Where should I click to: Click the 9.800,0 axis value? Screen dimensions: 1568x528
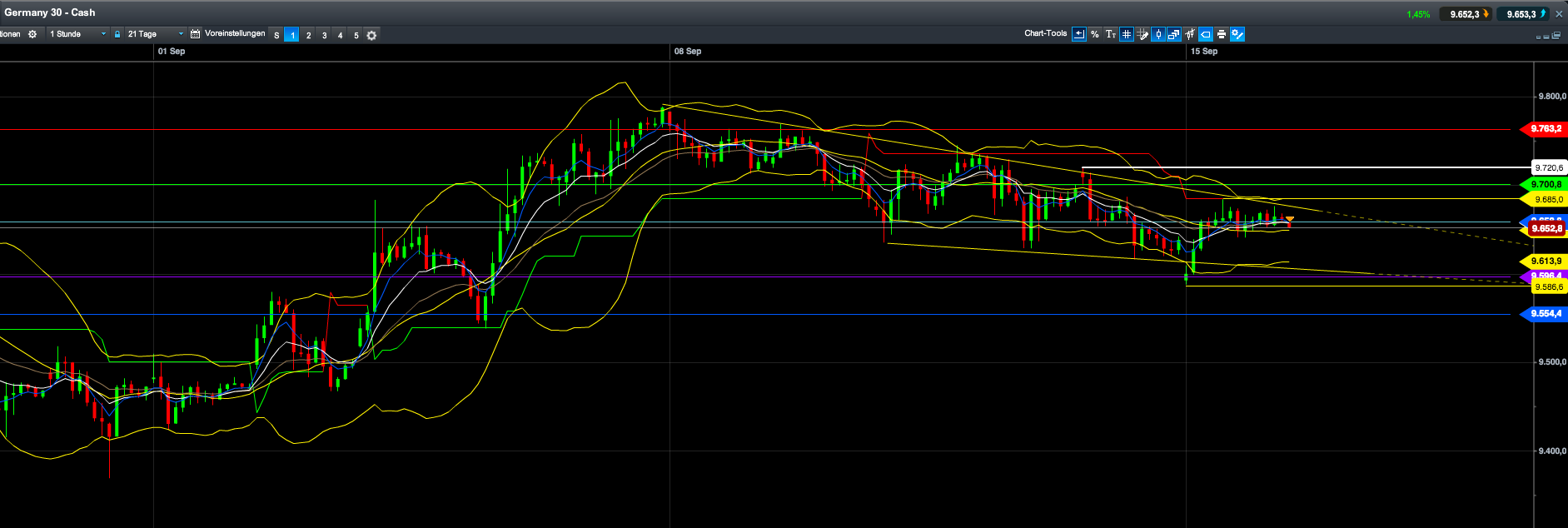pyautogui.click(x=1552, y=97)
